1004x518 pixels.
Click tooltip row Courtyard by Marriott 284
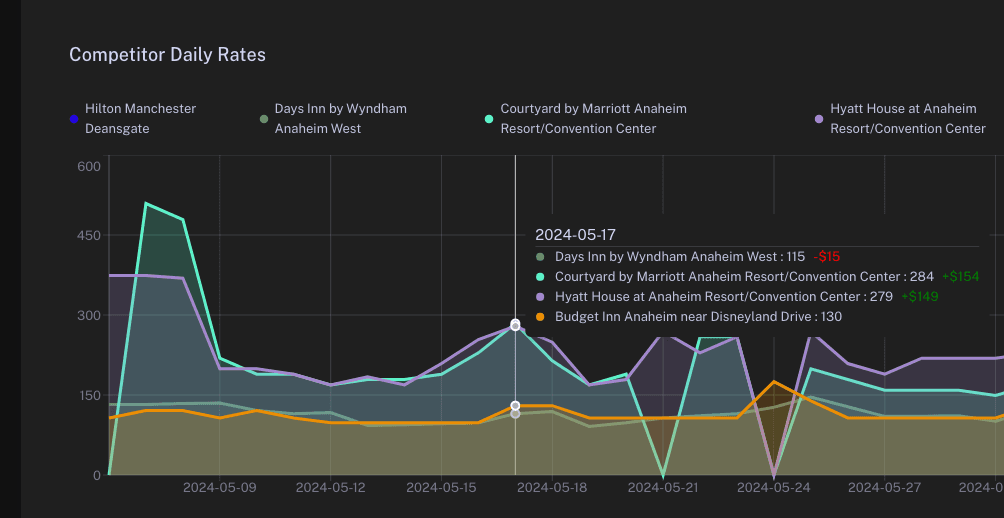[x=757, y=277]
